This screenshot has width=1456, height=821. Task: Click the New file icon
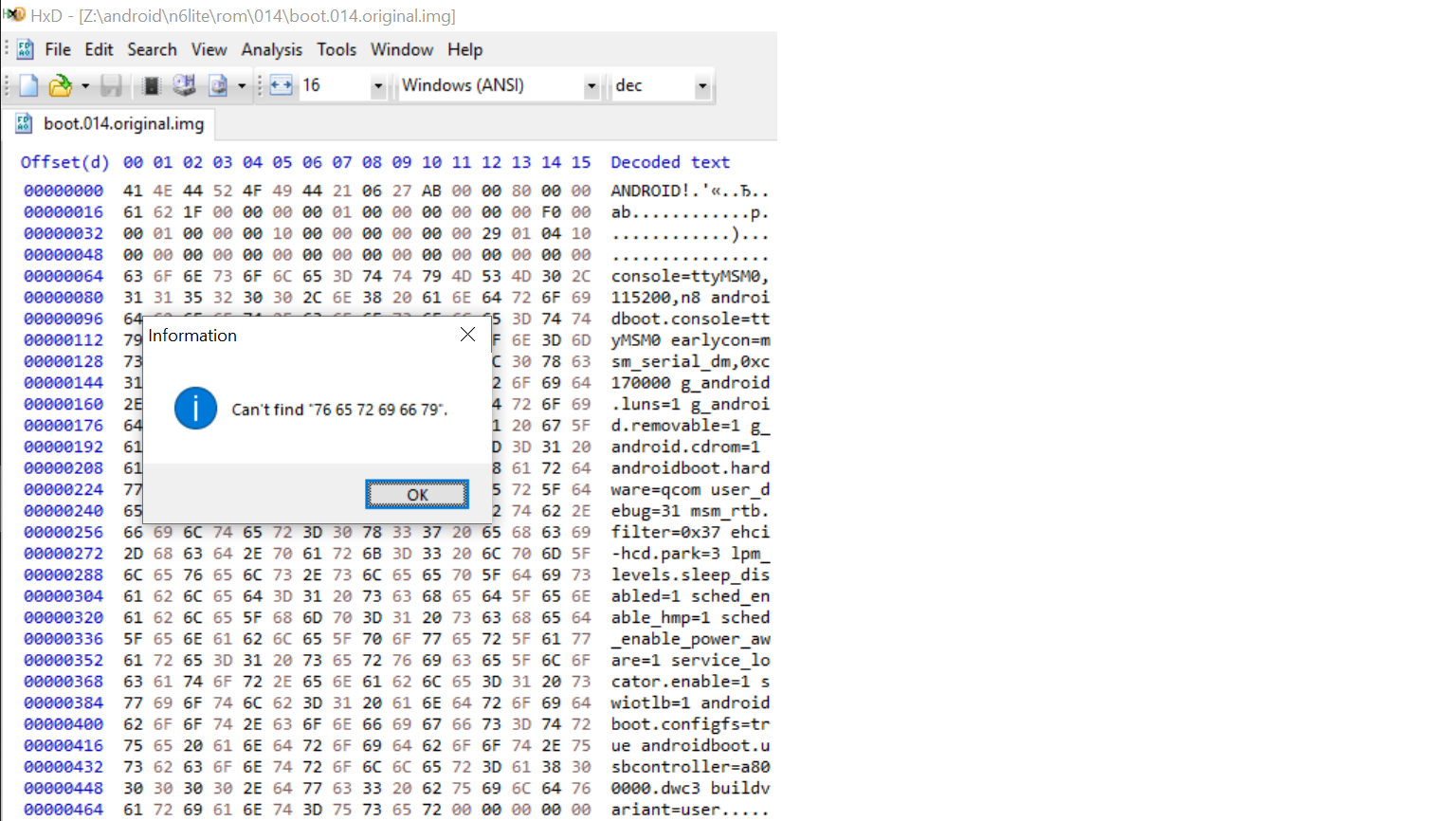click(28, 86)
